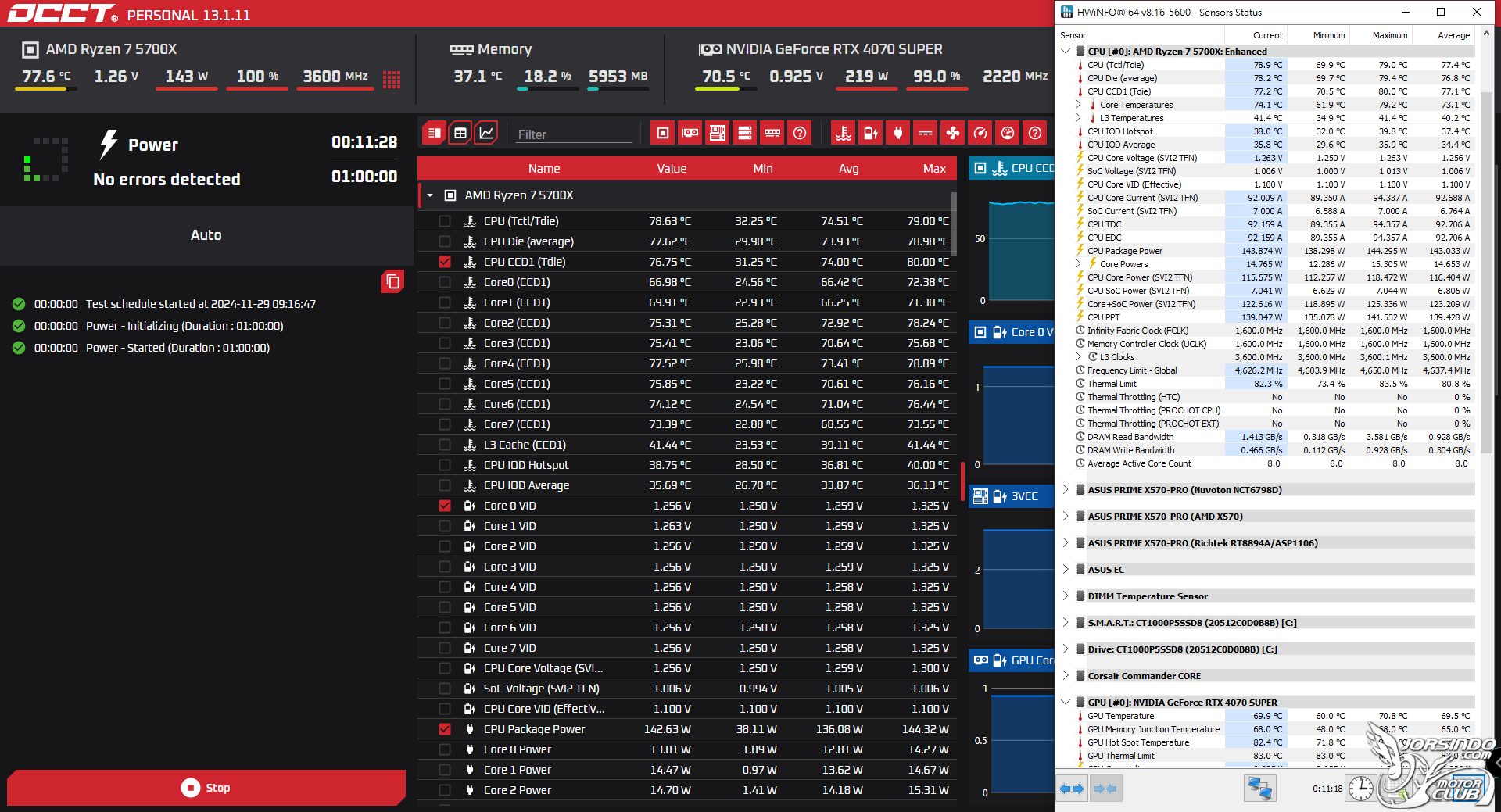Toggle memory module sensor filter icon
1501x812 pixels.
point(772,133)
